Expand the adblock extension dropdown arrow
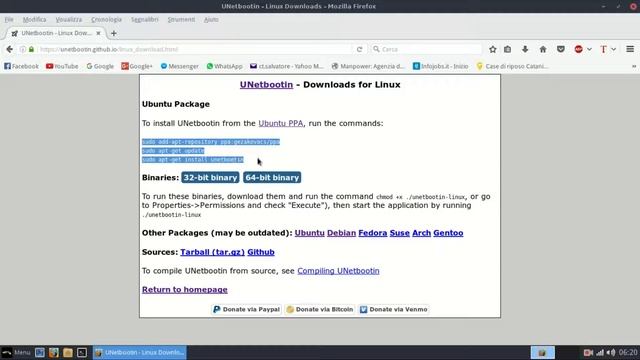This screenshot has width=640, height=360. 589,49
